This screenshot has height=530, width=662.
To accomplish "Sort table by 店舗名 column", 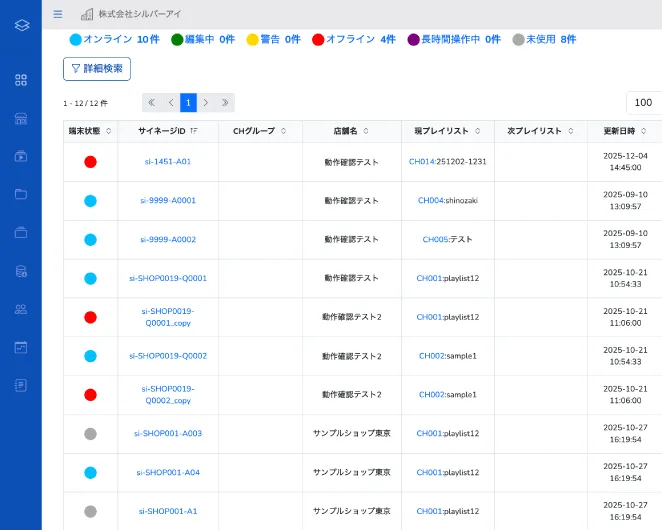I will (x=351, y=131).
